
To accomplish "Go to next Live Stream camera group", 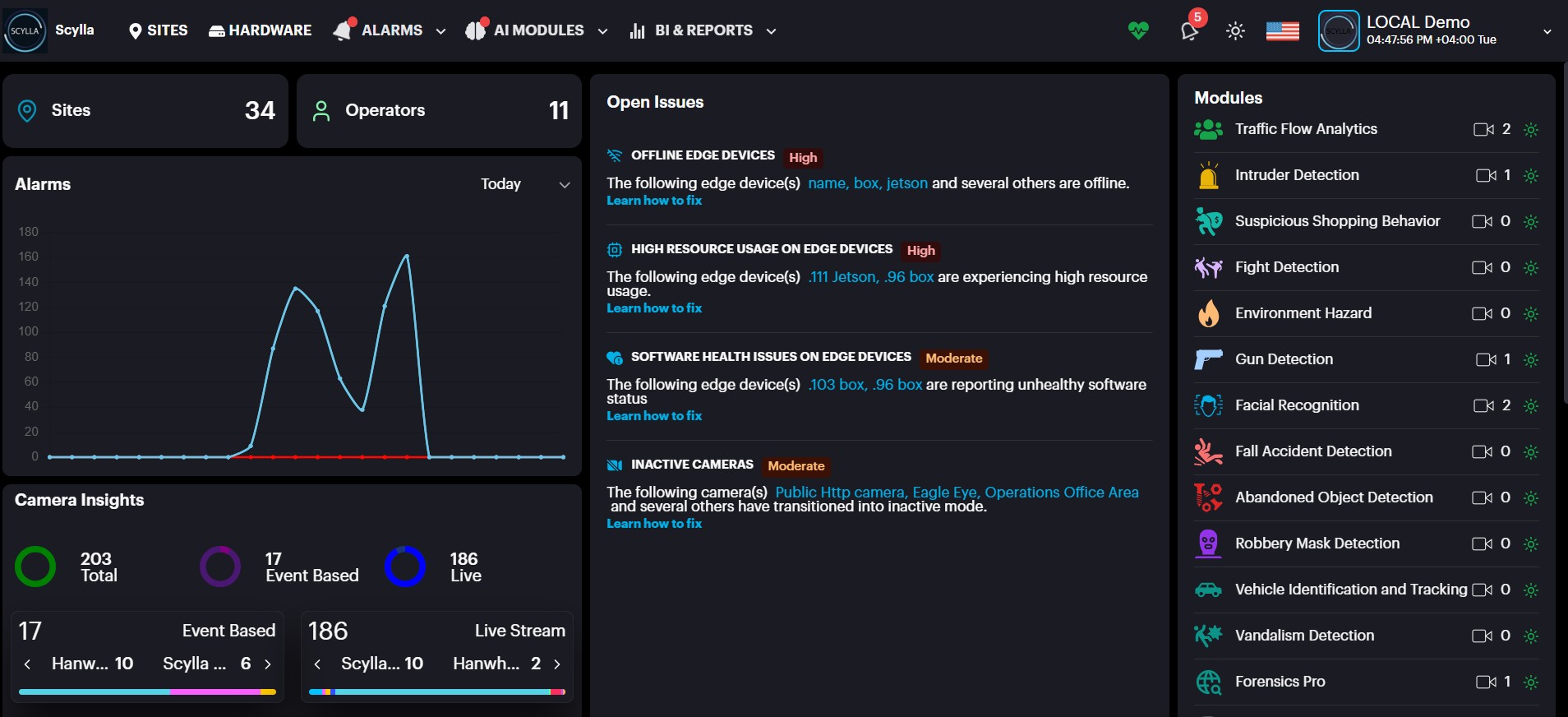I will (557, 664).
